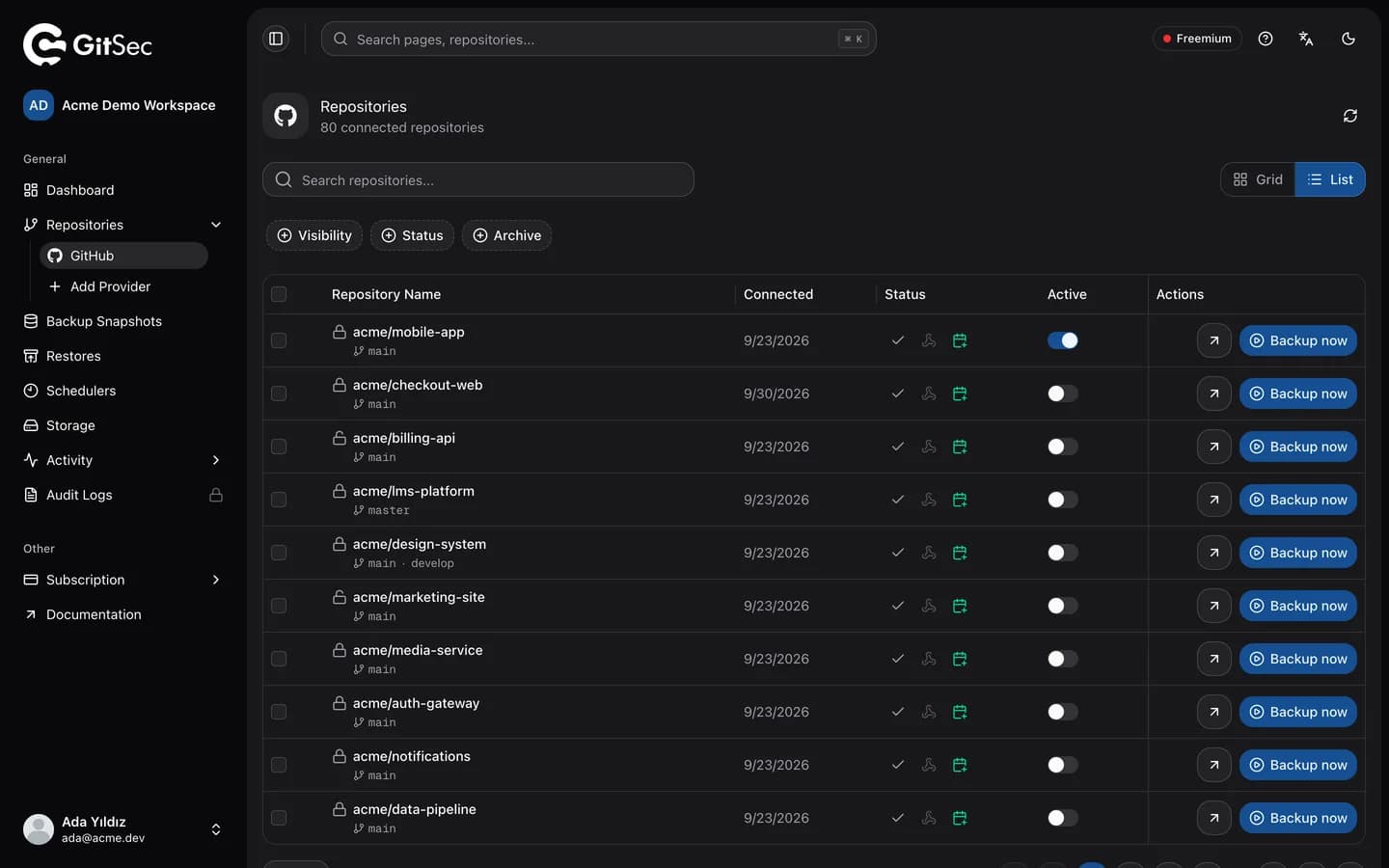Click the GitHub logo next to the Repositories heading
Viewport: 1389px width, 868px height.
click(286, 116)
